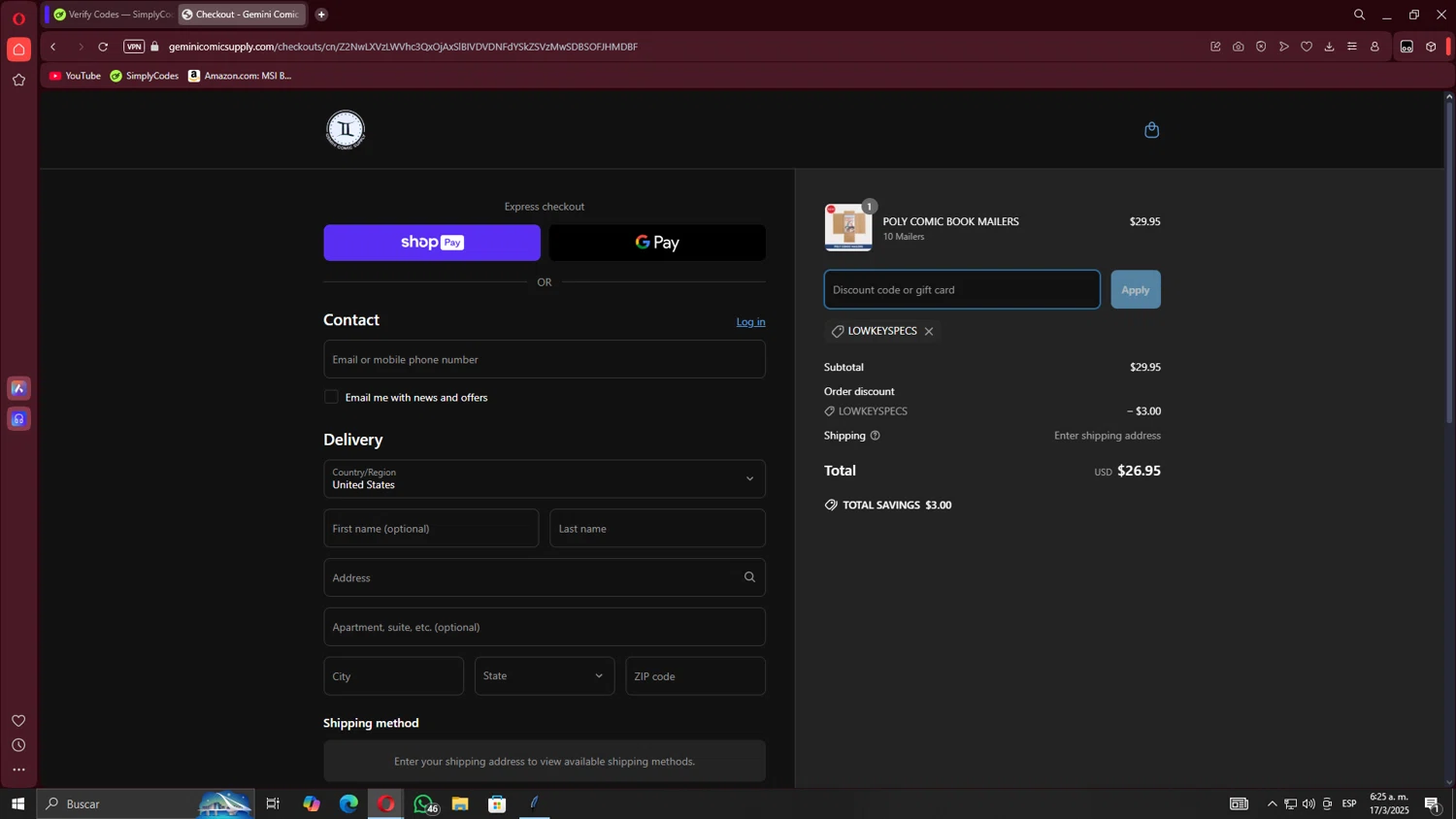Click the ZIP code field
Image resolution: width=1456 pixels, height=819 pixels.
(x=696, y=676)
